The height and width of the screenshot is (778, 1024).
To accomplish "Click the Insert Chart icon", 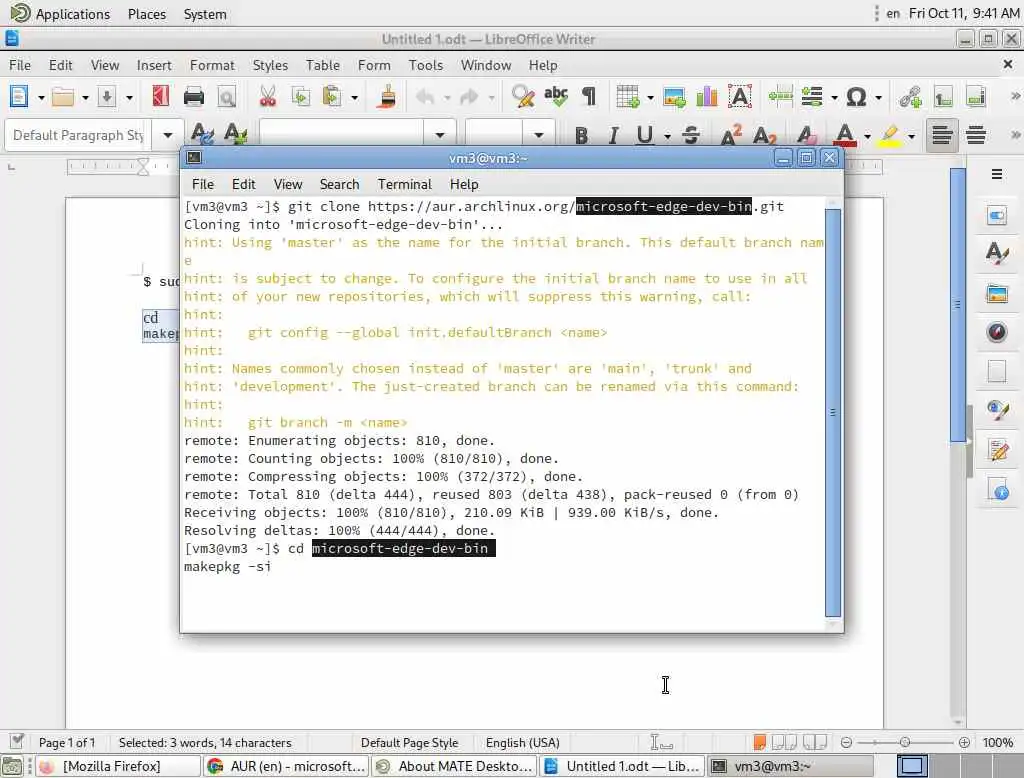I will pyautogui.click(x=707, y=97).
